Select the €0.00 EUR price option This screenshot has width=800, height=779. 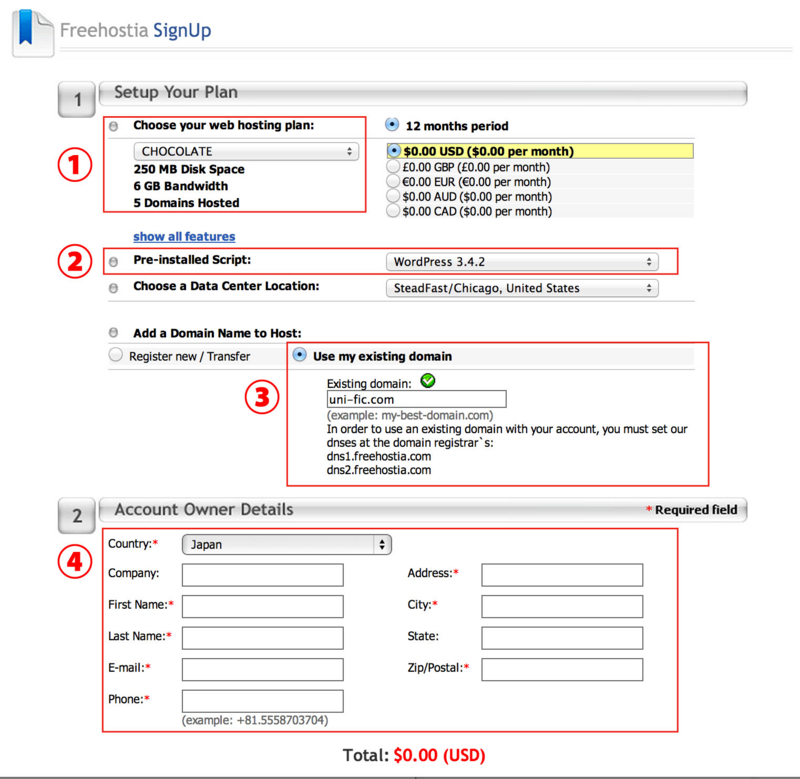[x=393, y=181]
